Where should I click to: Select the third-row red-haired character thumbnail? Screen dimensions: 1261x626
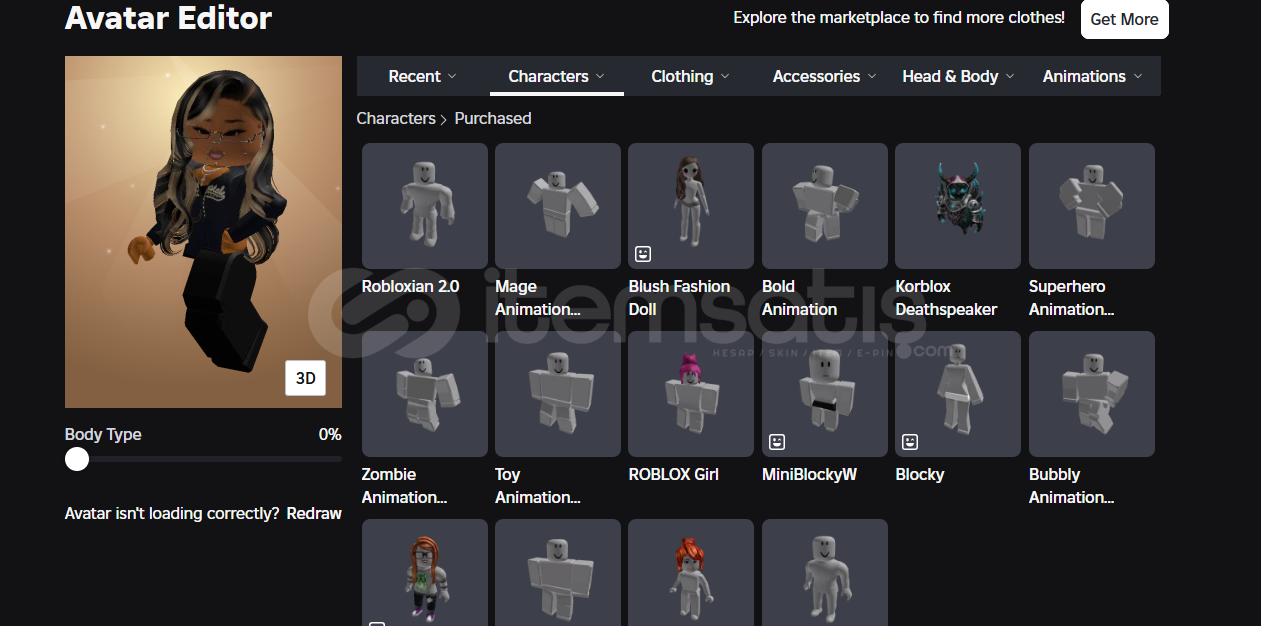pyautogui.click(x=691, y=572)
